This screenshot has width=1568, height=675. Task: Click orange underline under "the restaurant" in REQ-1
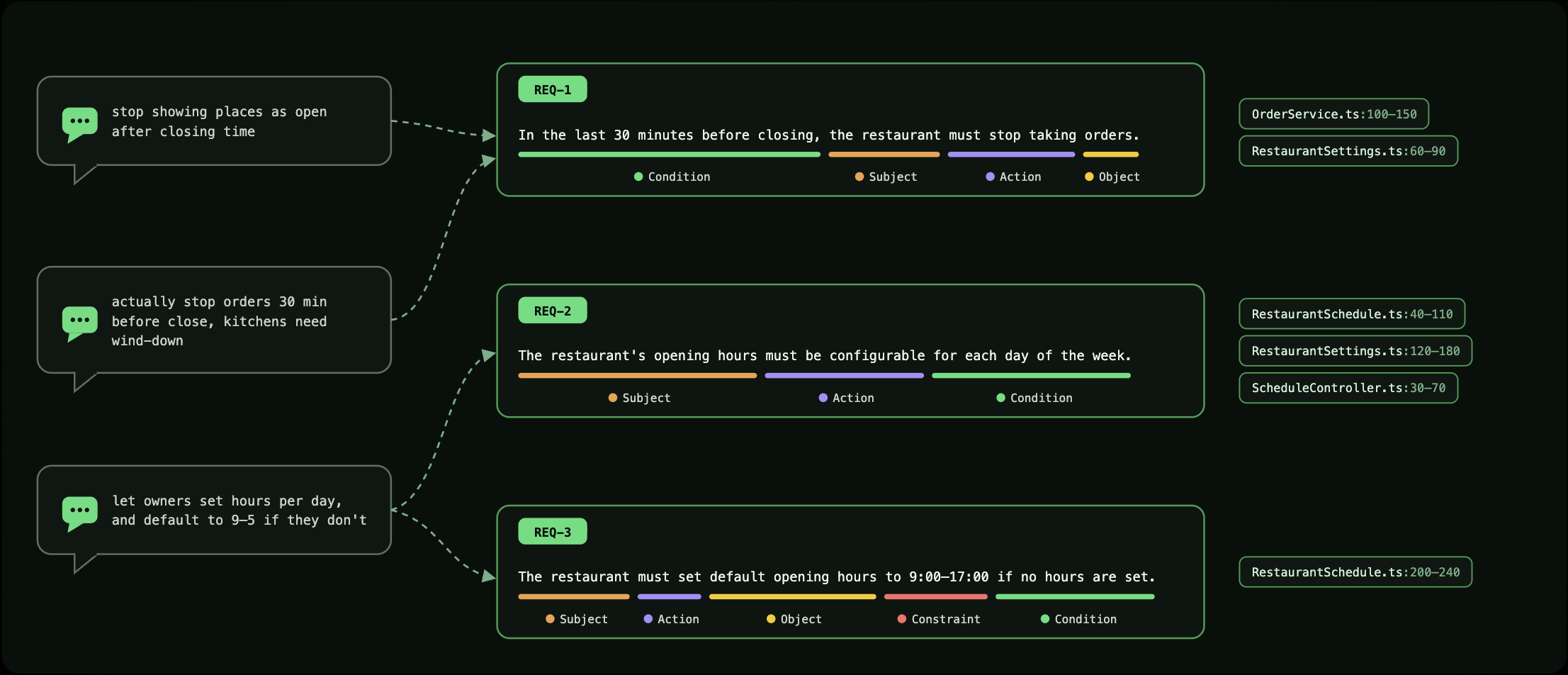(884, 155)
